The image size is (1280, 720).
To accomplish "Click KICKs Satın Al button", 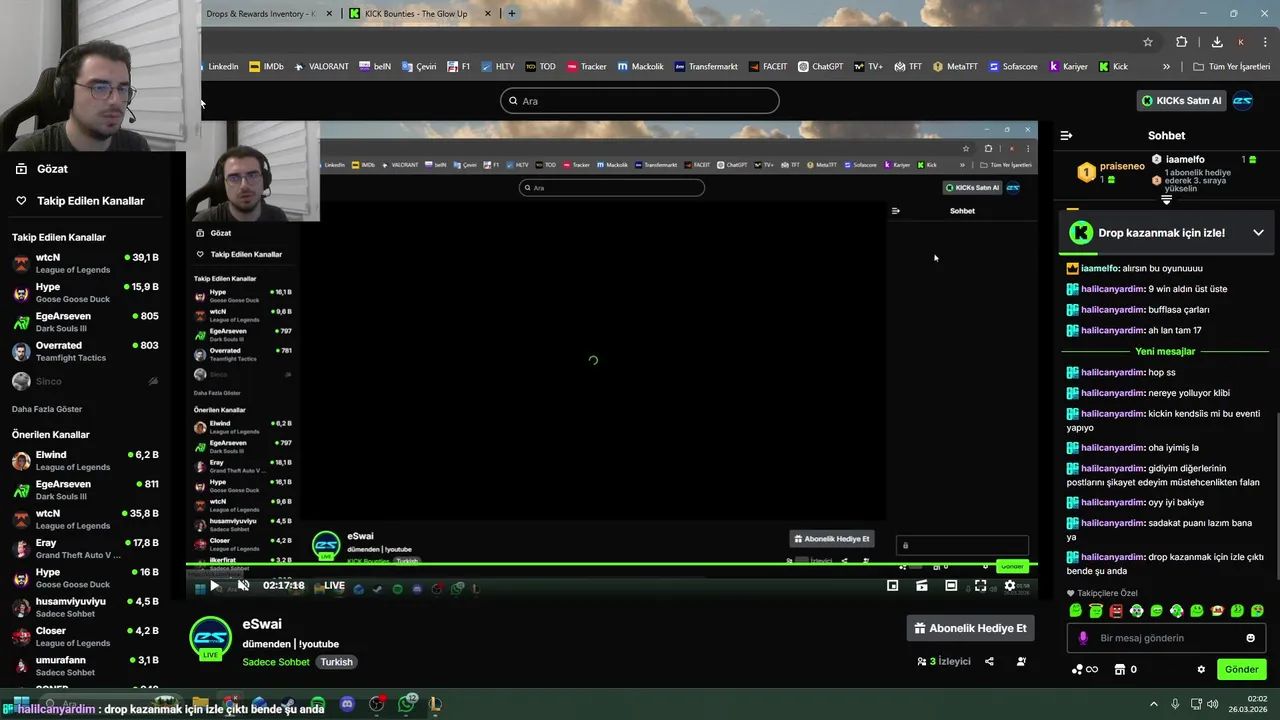I will coord(1182,101).
